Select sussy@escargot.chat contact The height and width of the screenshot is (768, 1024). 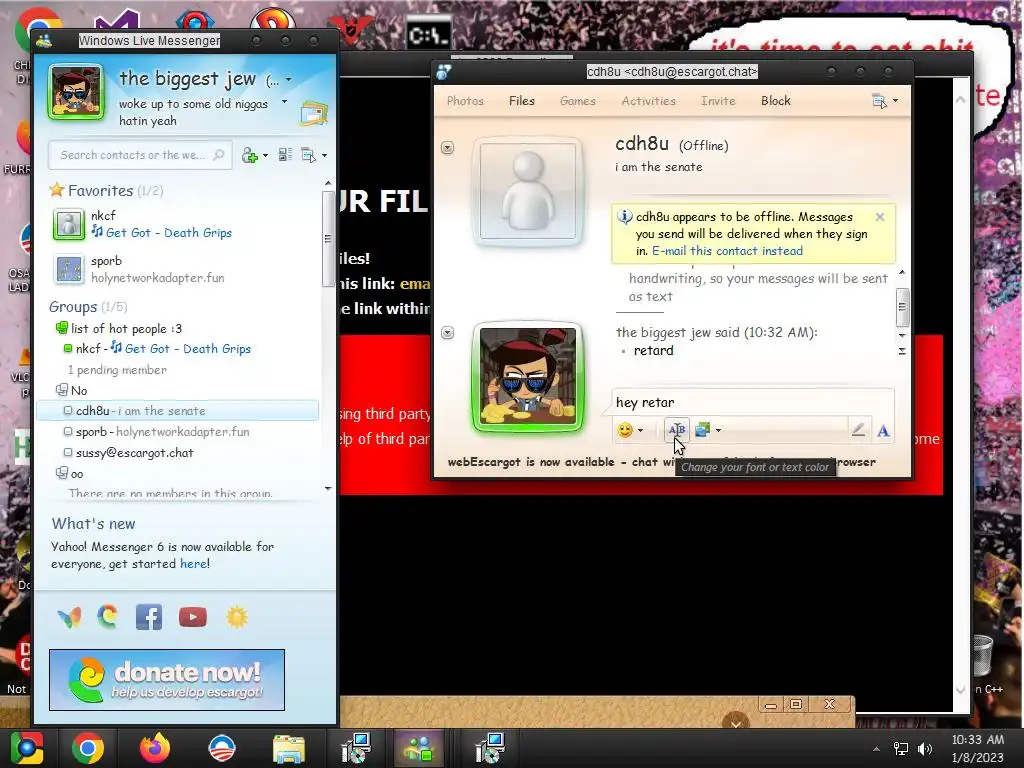(x=135, y=453)
